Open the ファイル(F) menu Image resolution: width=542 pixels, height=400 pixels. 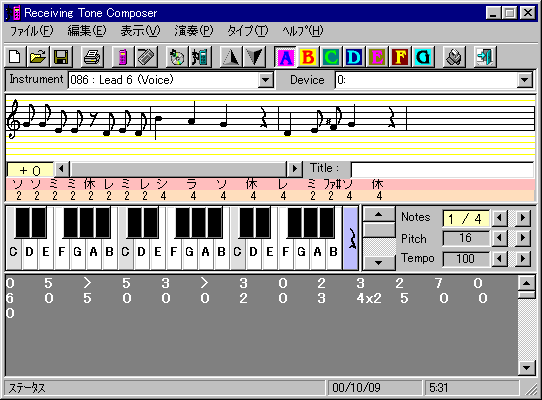click(31, 31)
